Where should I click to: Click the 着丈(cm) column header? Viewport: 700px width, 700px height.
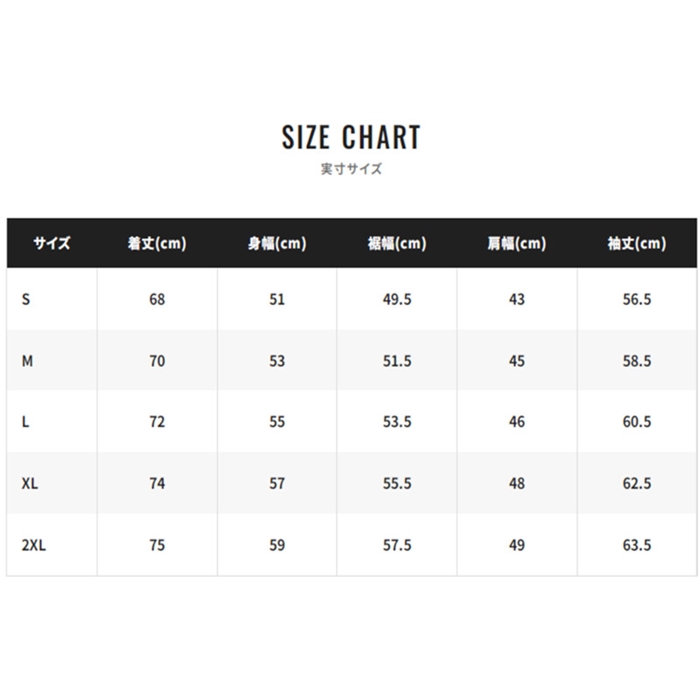pyautogui.click(x=157, y=243)
